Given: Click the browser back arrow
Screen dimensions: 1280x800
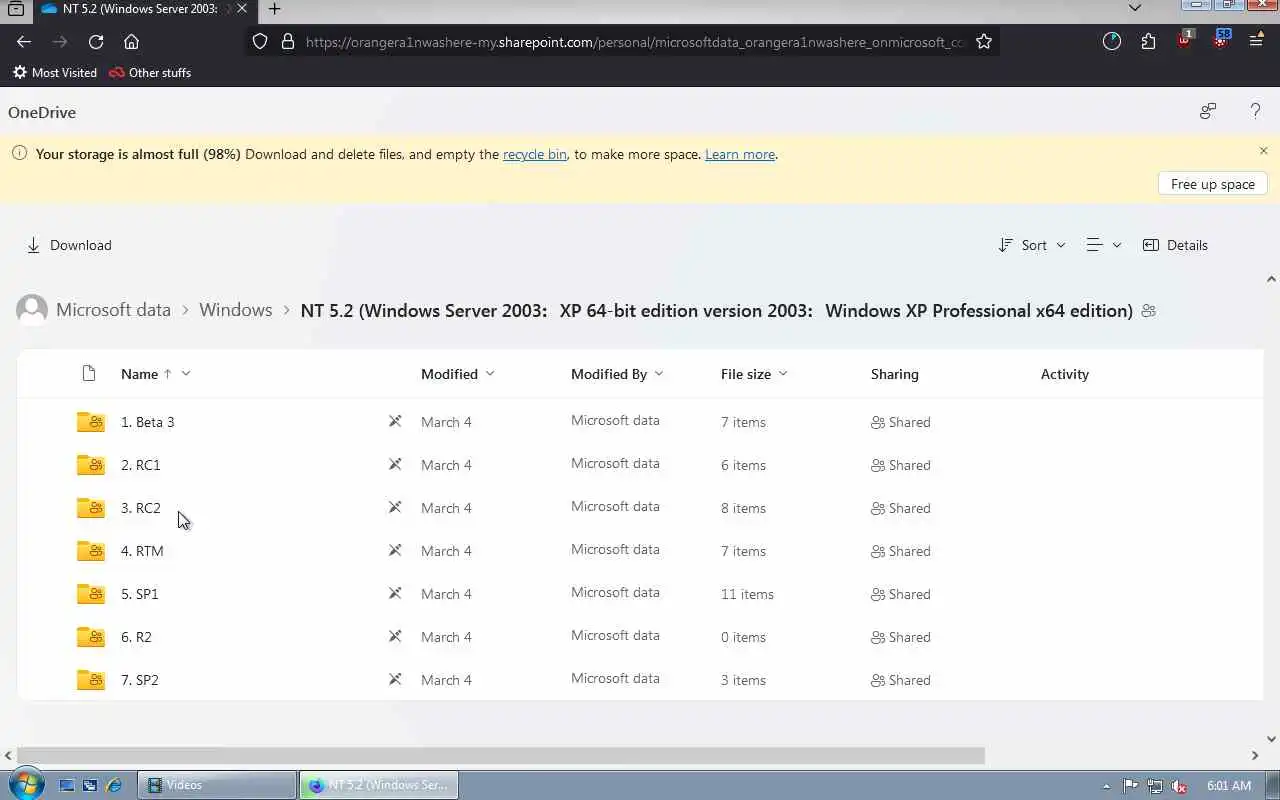Looking at the screenshot, I should 24,42.
